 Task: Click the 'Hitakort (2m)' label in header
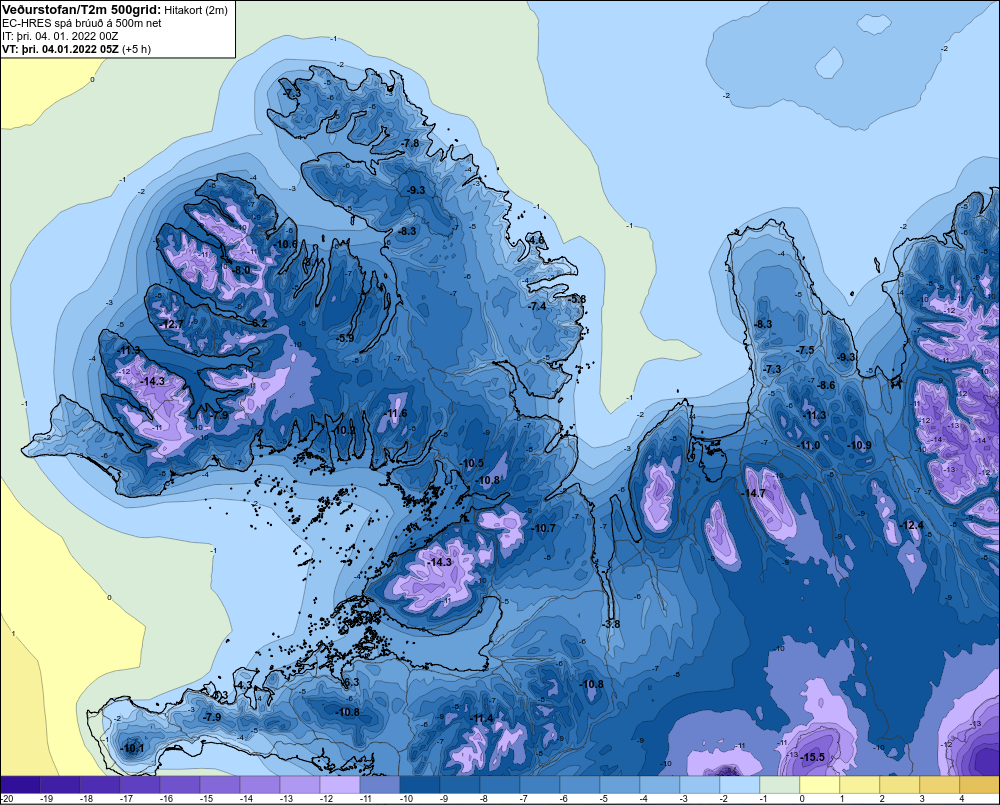tap(195, 10)
